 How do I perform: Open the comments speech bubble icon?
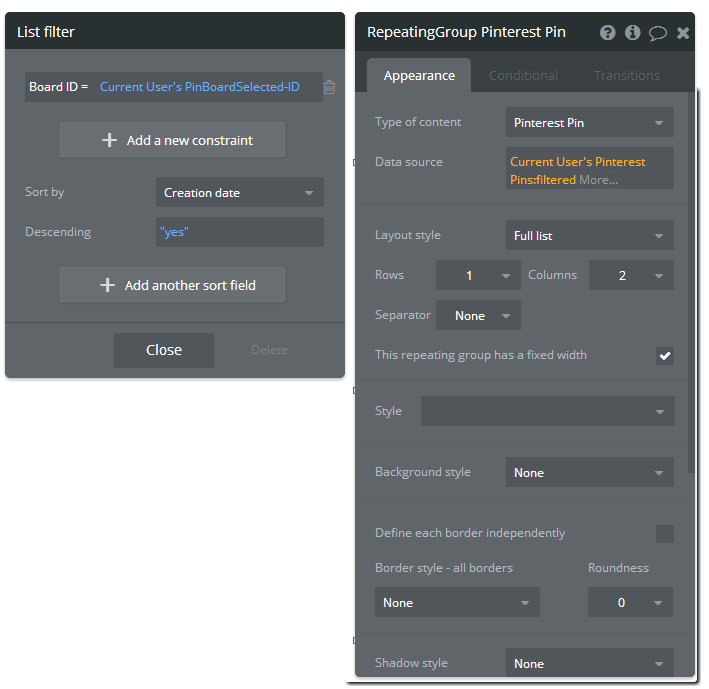pos(657,32)
